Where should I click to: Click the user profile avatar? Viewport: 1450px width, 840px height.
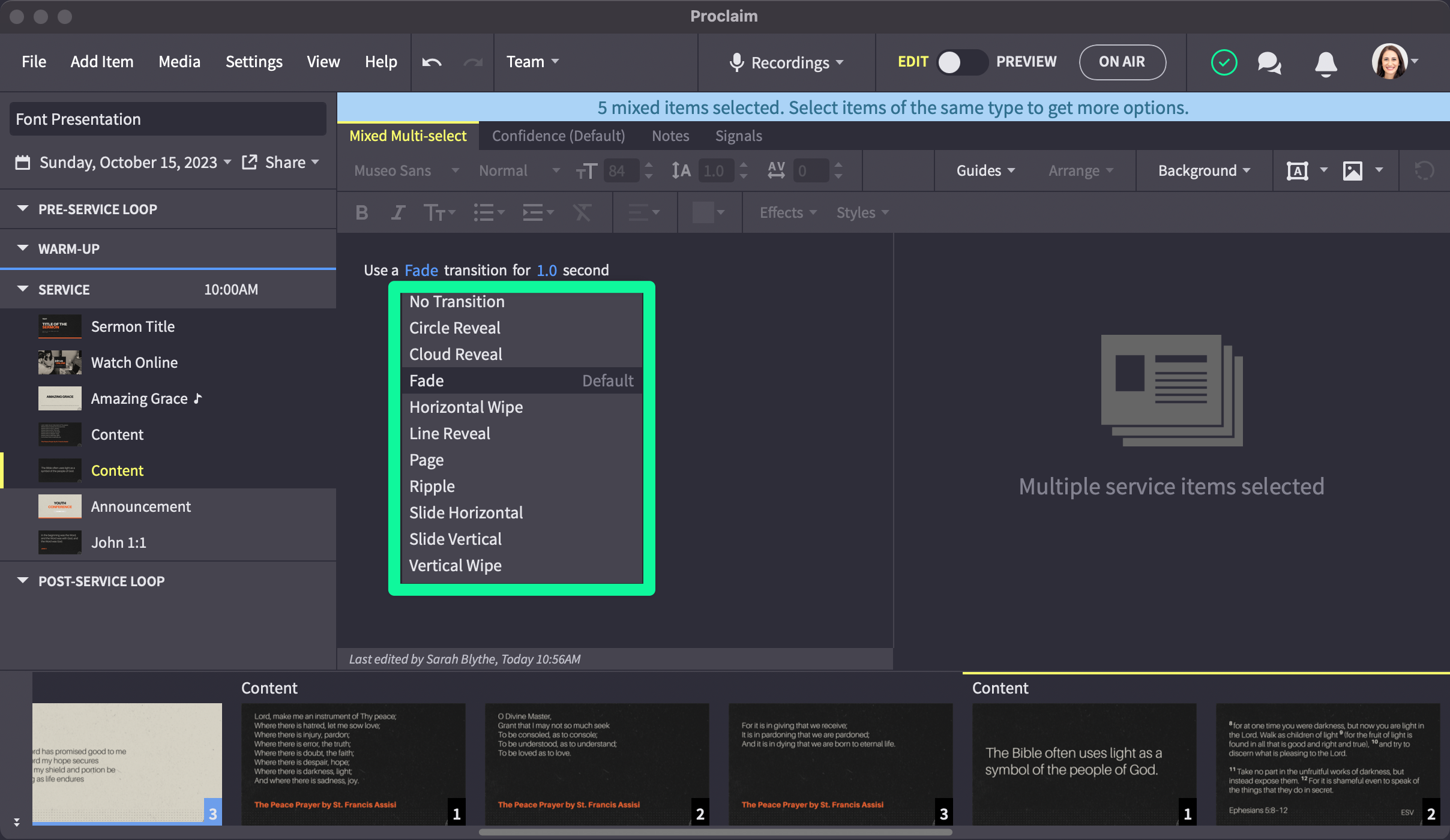click(x=1389, y=61)
